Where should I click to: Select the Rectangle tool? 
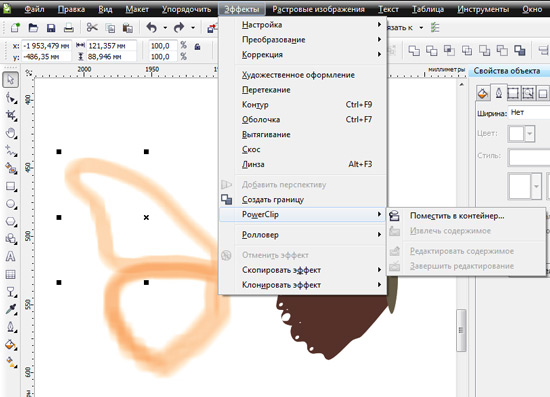coord(11,186)
